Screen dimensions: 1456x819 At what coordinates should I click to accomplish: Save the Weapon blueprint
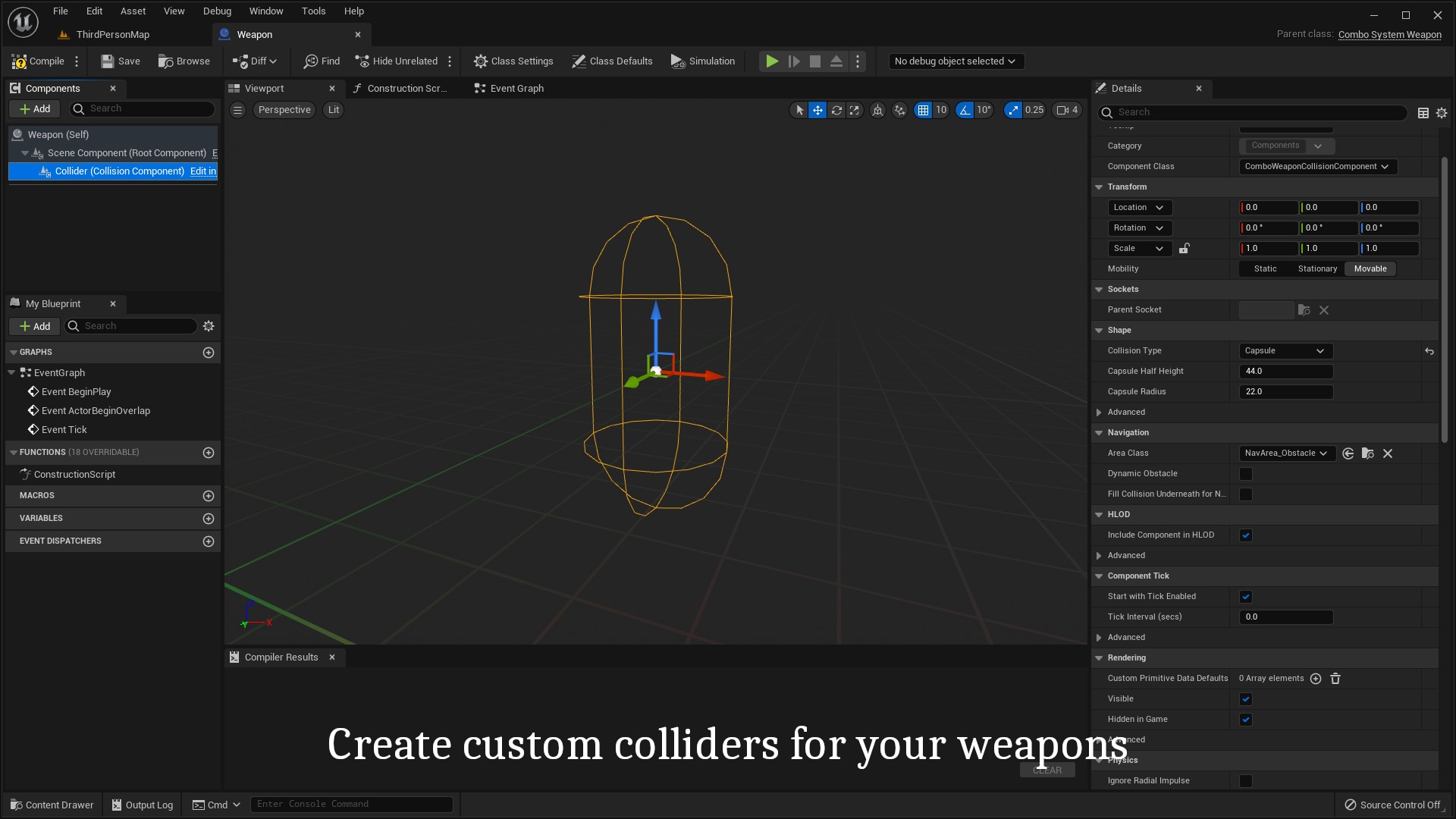[x=120, y=61]
